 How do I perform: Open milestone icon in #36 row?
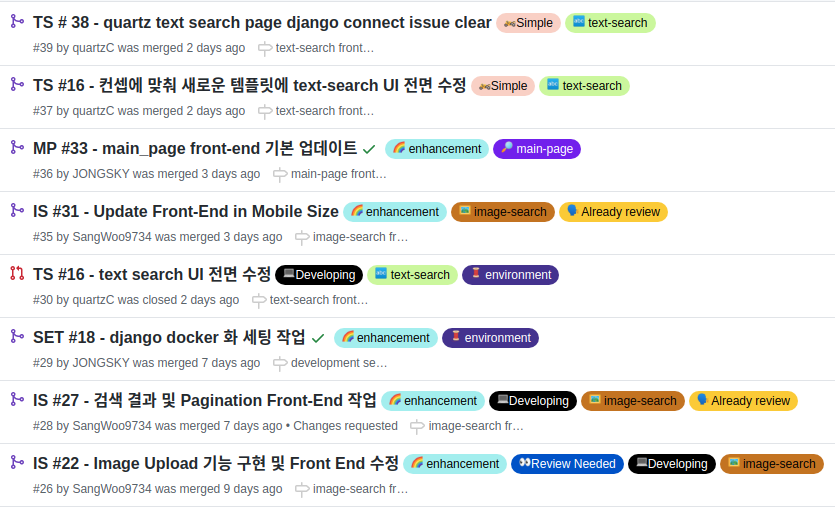click(x=279, y=175)
